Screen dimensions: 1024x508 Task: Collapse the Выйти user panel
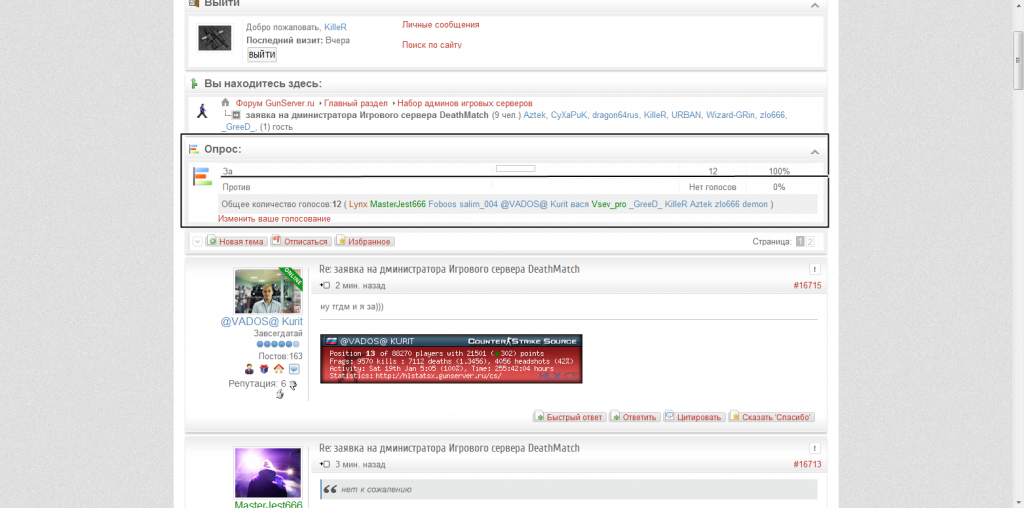click(814, 5)
